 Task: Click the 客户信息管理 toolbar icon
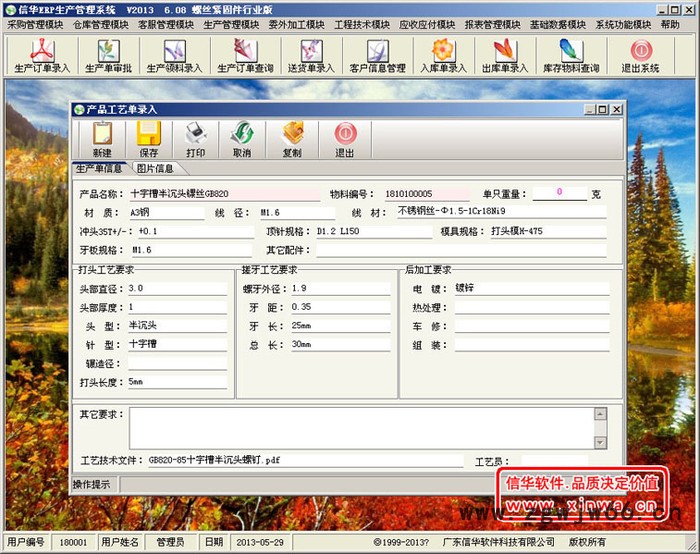coord(377,55)
